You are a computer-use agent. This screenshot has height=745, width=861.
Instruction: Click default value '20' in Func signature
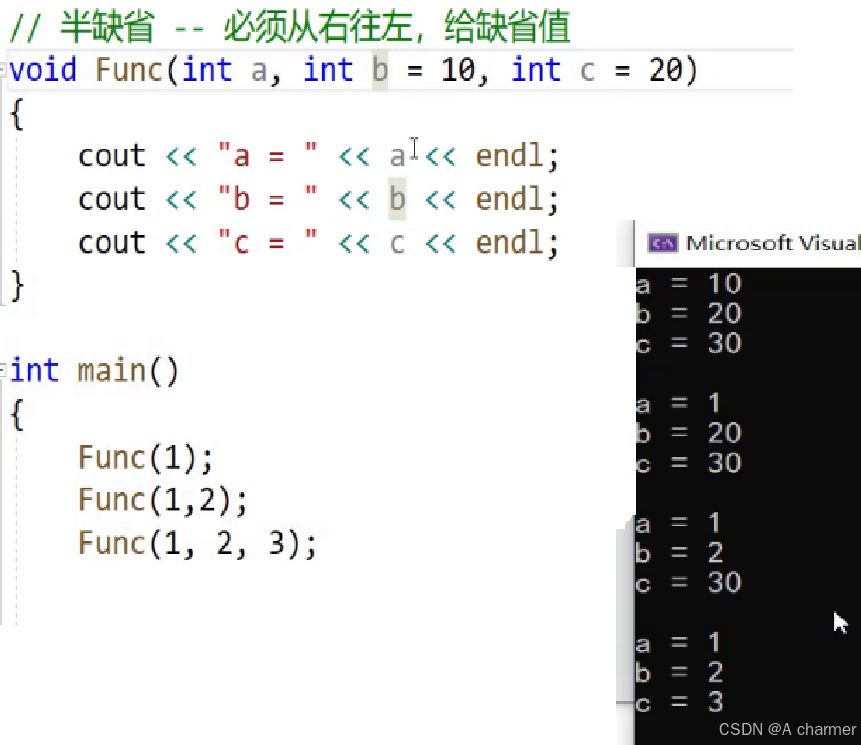[x=666, y=70]
